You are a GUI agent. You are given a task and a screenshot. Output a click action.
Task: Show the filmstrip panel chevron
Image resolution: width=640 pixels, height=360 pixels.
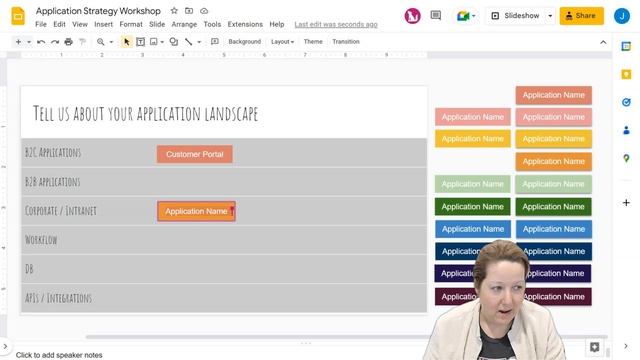5,347
